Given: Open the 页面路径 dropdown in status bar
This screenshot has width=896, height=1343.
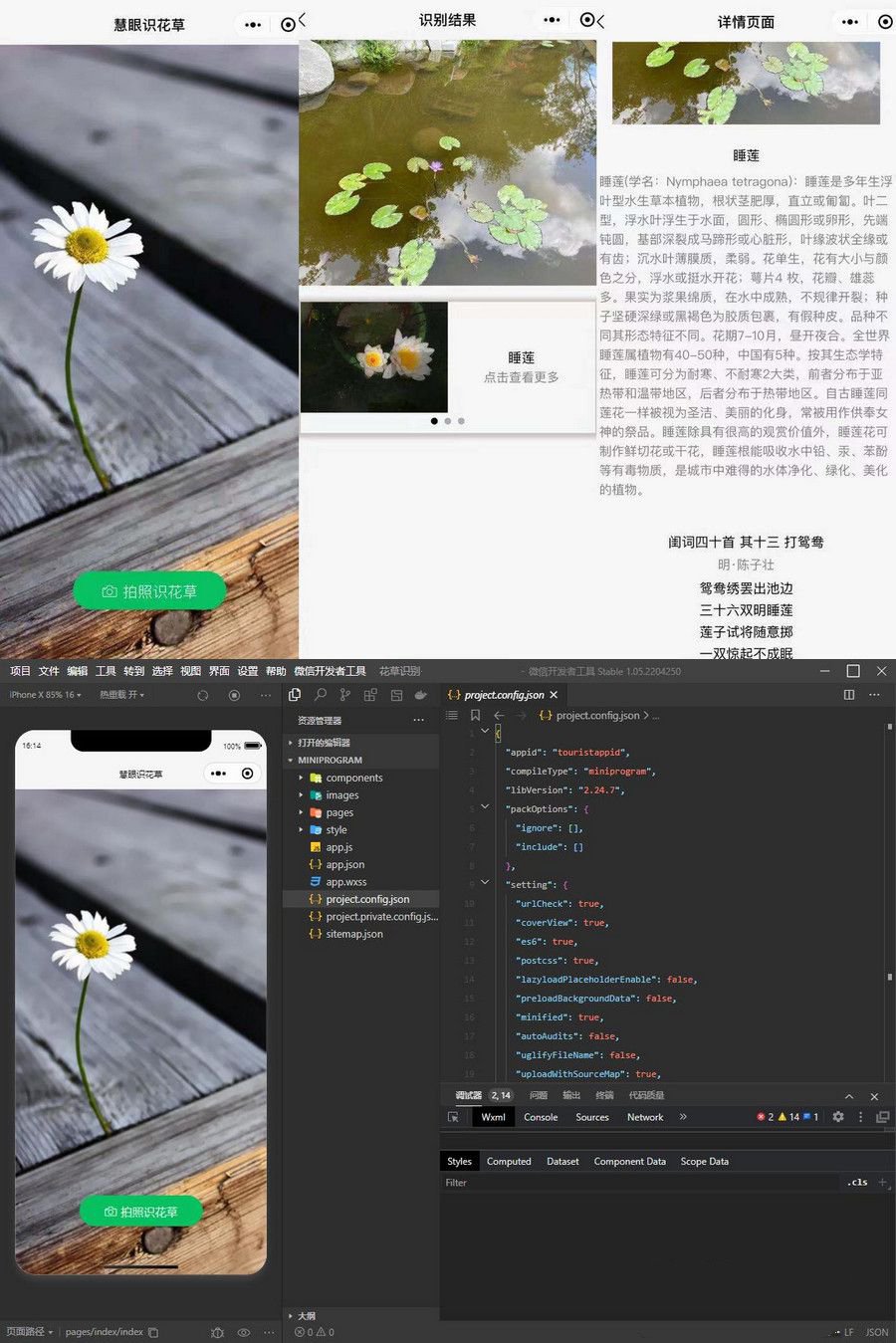Looking at the screenshot, I should [x=30, y=1331].
